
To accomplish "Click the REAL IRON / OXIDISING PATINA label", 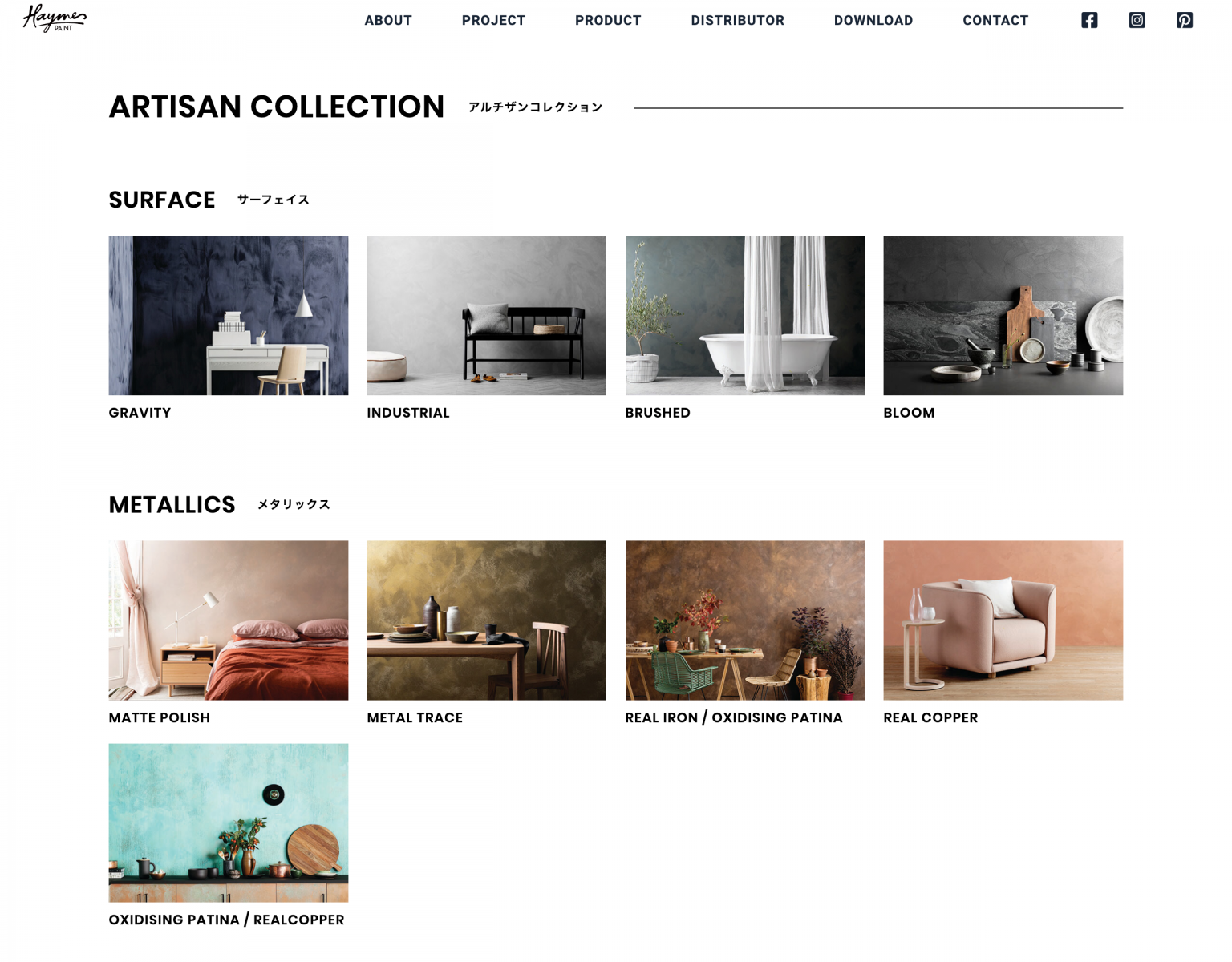I will point(734,718).
